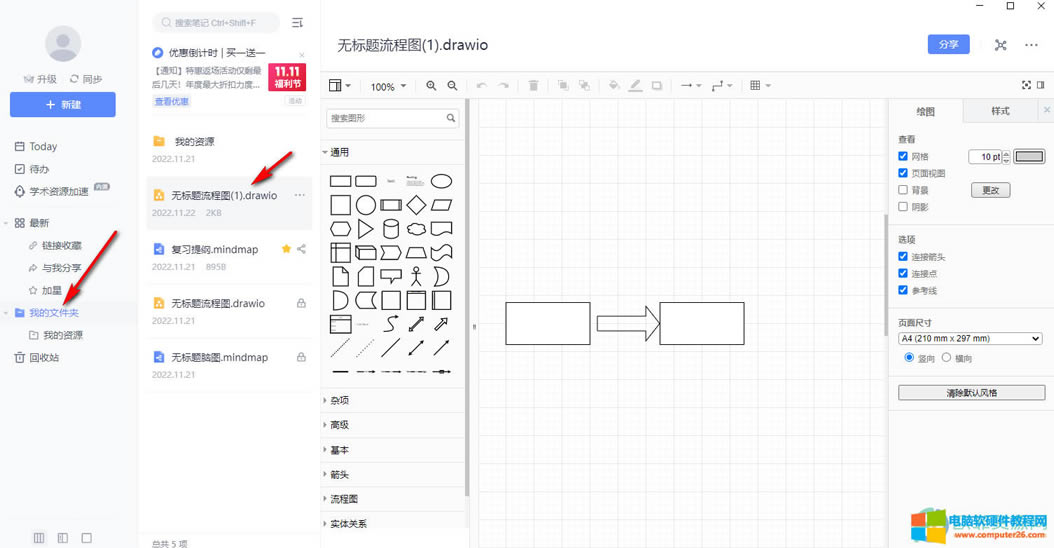Screen dimensions: 1054x548
Task: Open the A4 page size dropdown
Action: point(970,339)
